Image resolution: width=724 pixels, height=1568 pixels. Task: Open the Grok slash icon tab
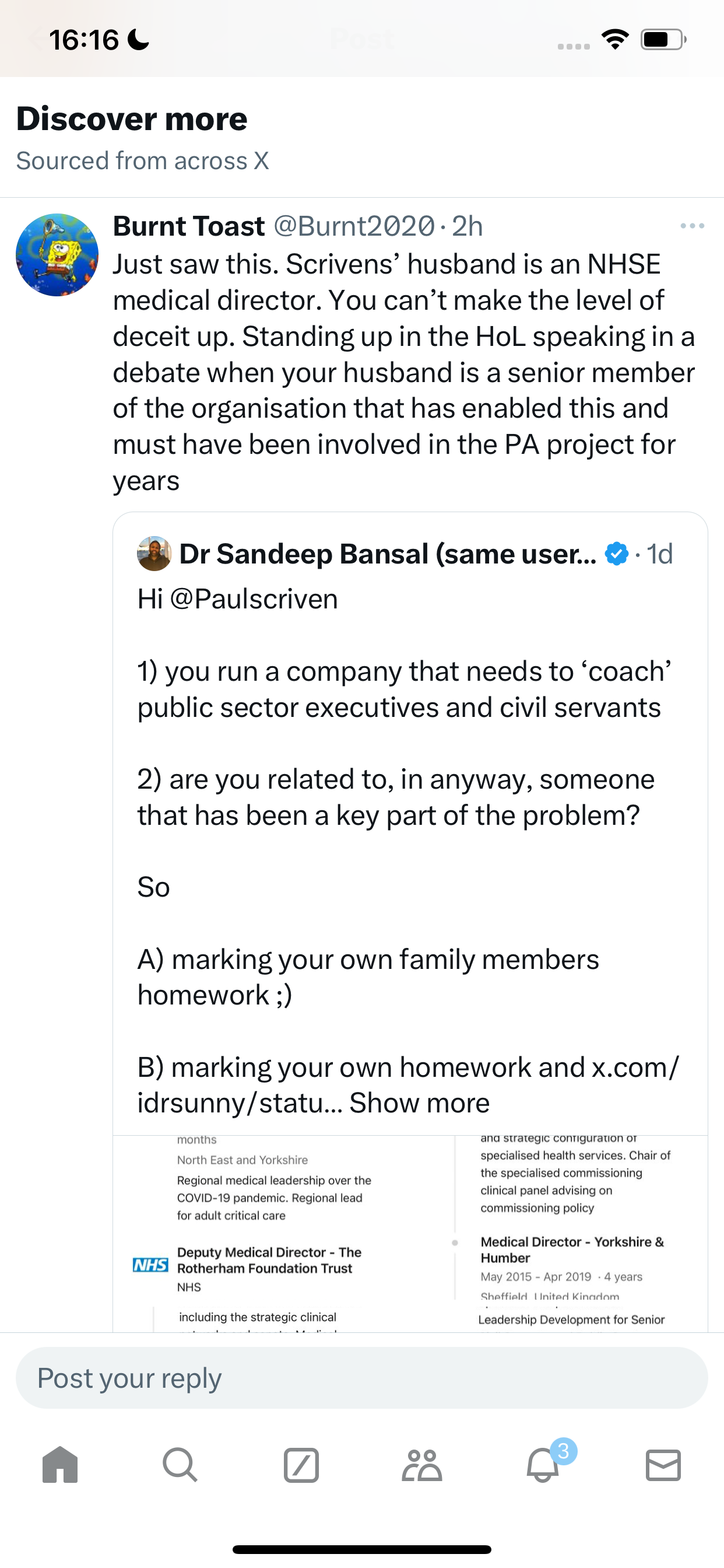(x=301, y=1465)
